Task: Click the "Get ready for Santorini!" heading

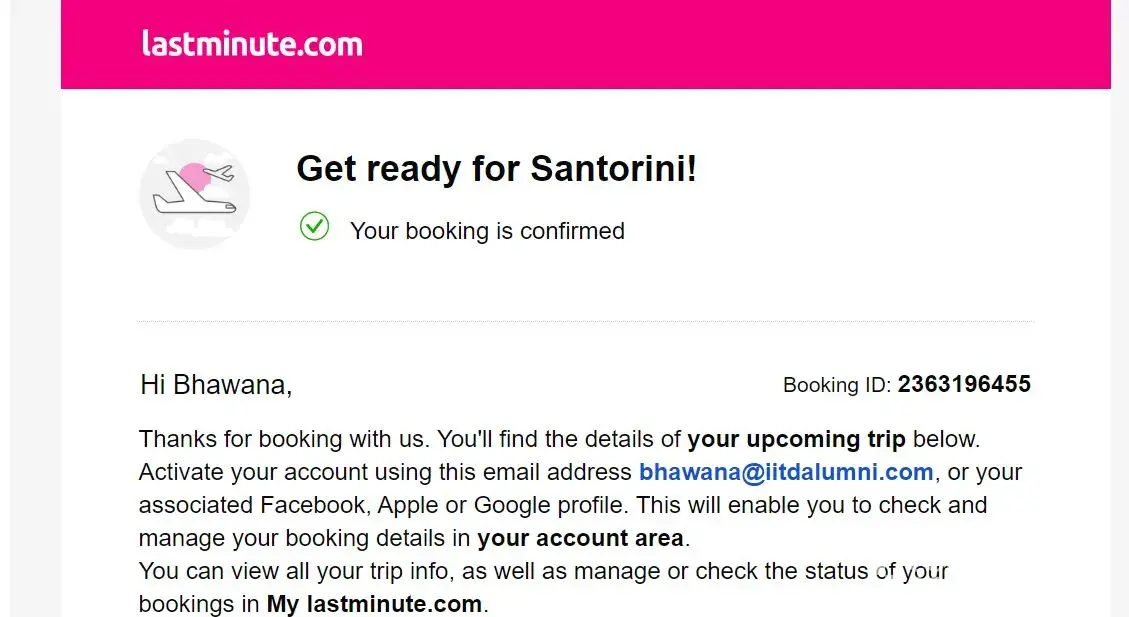Action: 496,169
